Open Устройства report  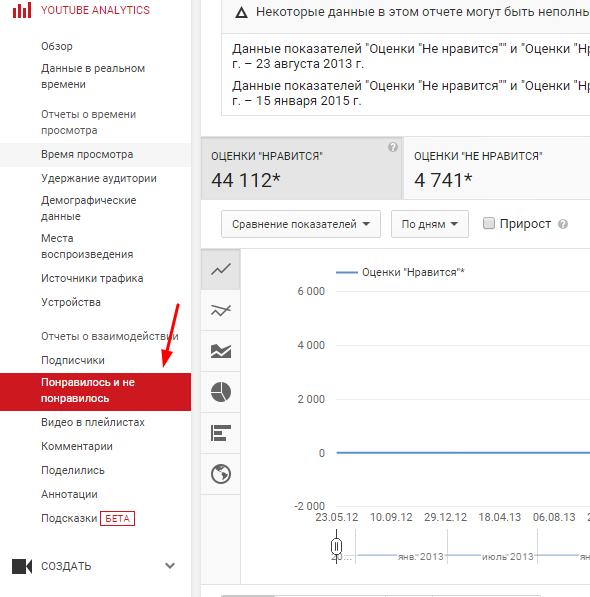tap(71, 302)
